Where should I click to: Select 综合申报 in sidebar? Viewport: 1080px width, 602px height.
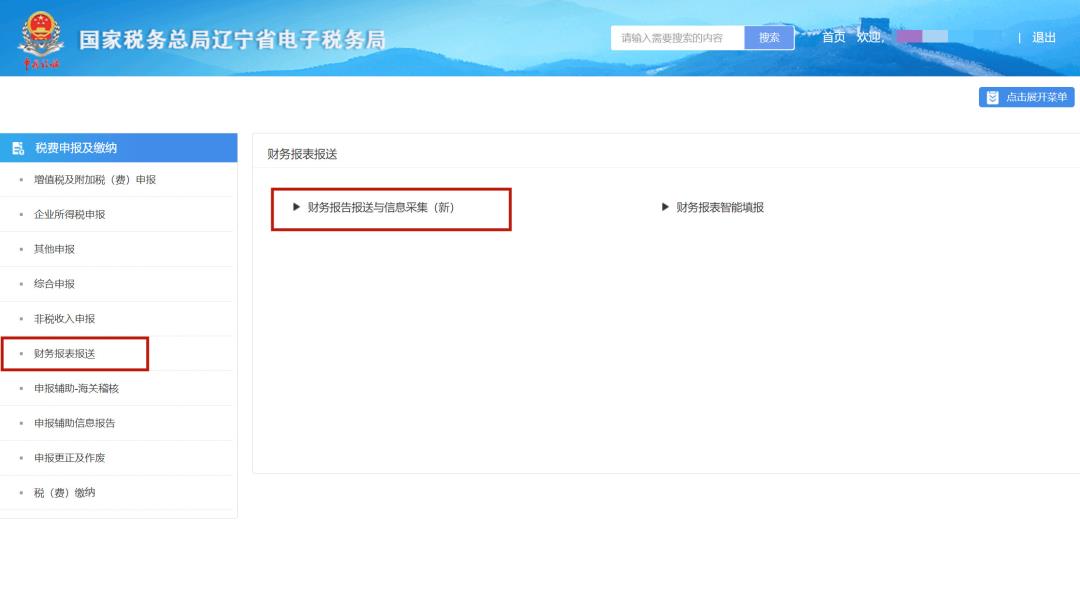point(54,284)
